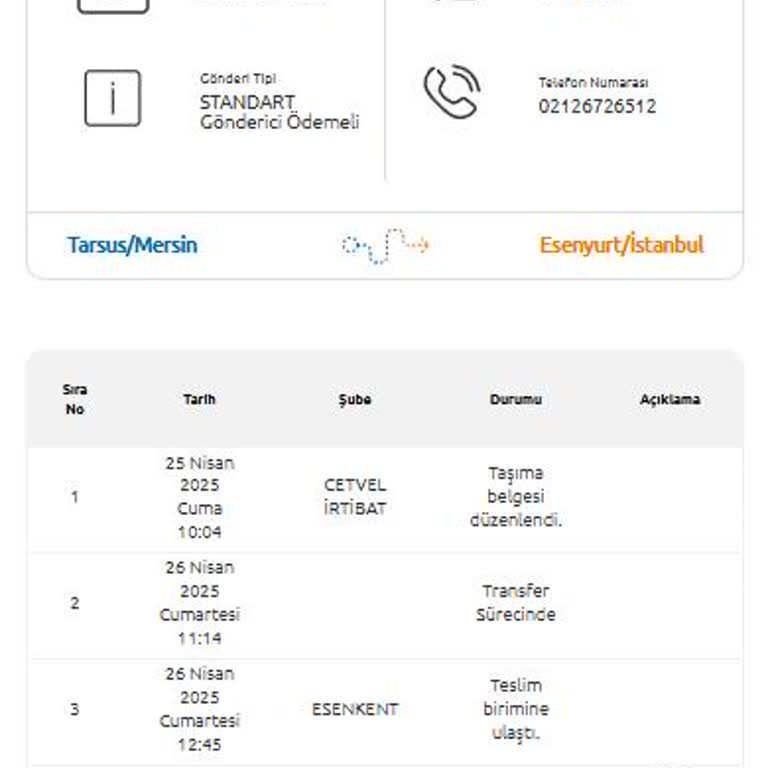Click the Tarsus/Mersin origin label
This screenshot has width=768, height=768.
132,245
